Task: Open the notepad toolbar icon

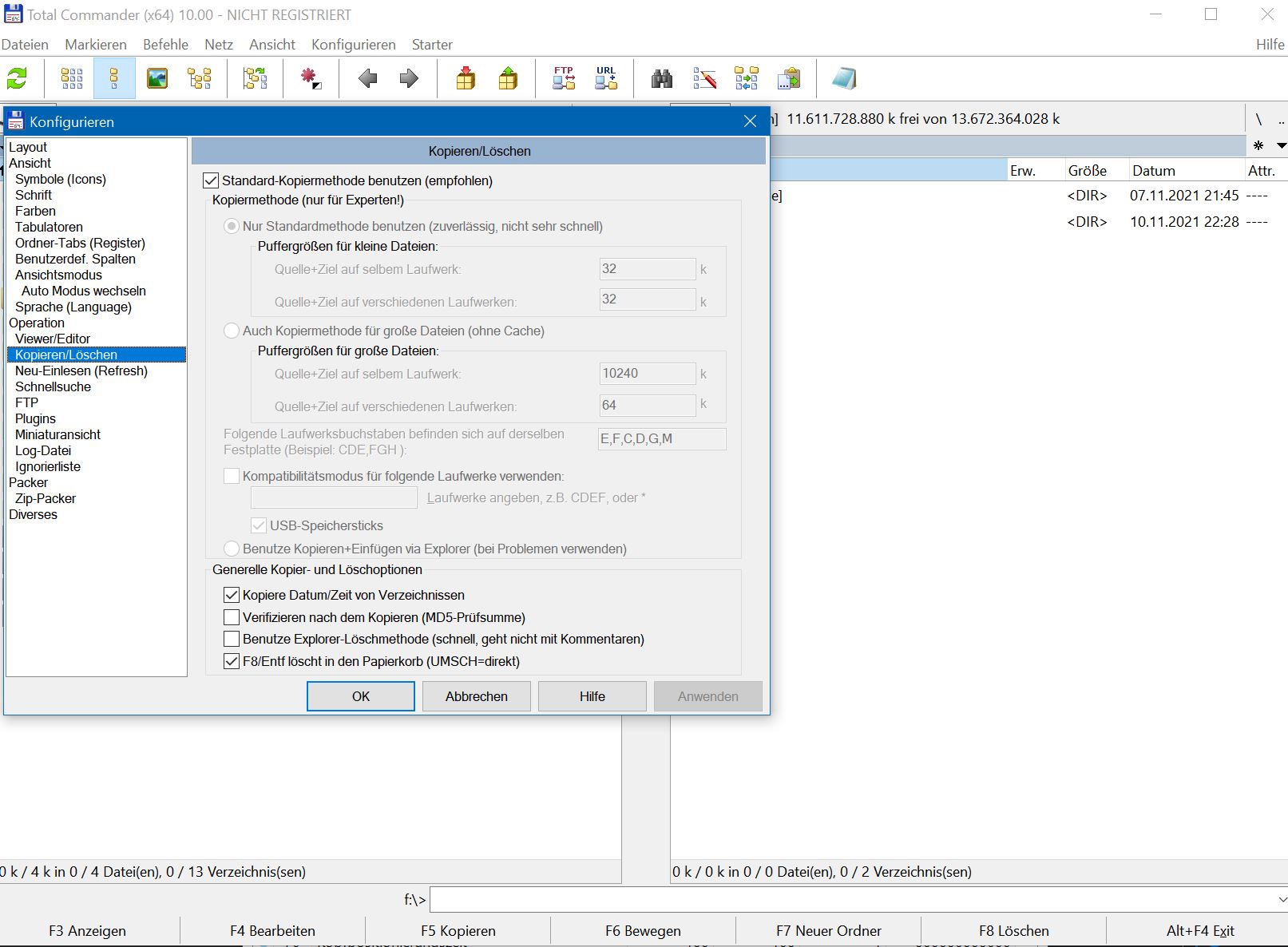Action: pyautogui.click(x=844, y=78)
